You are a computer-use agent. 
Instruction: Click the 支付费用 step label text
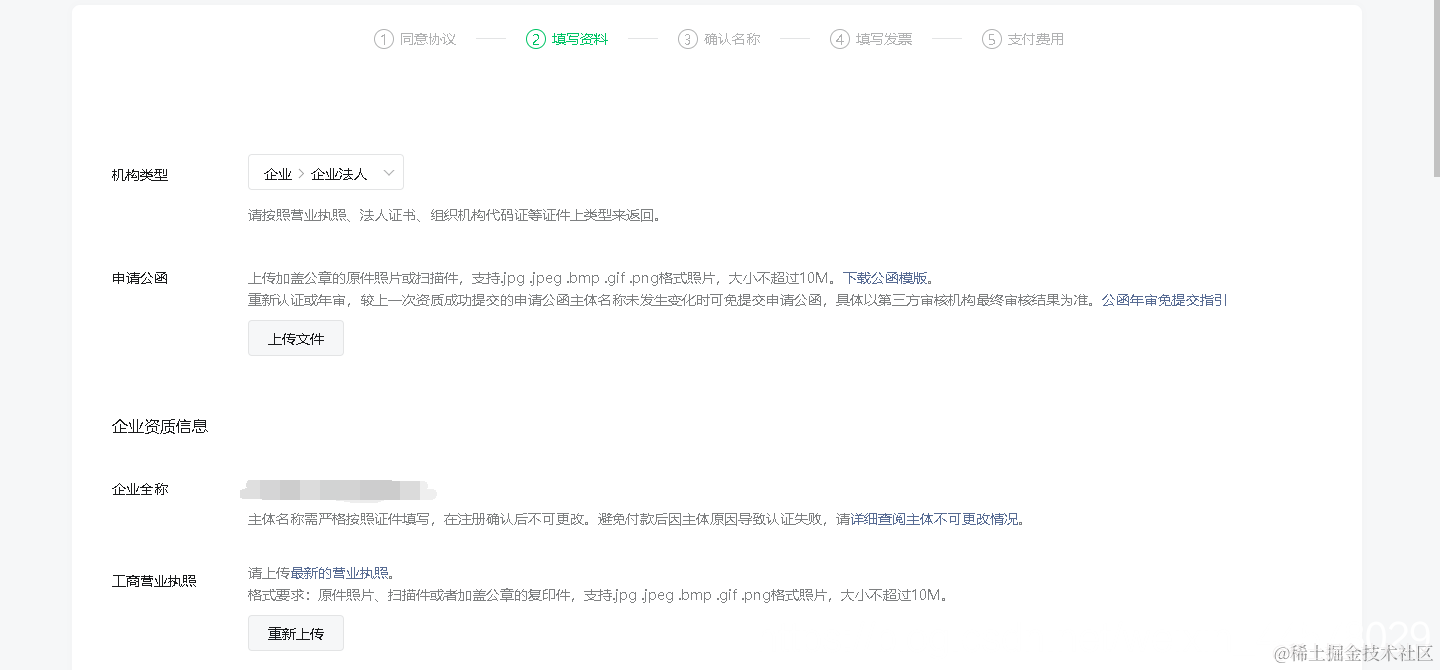pyautogui.click(x=1036, y=38)
